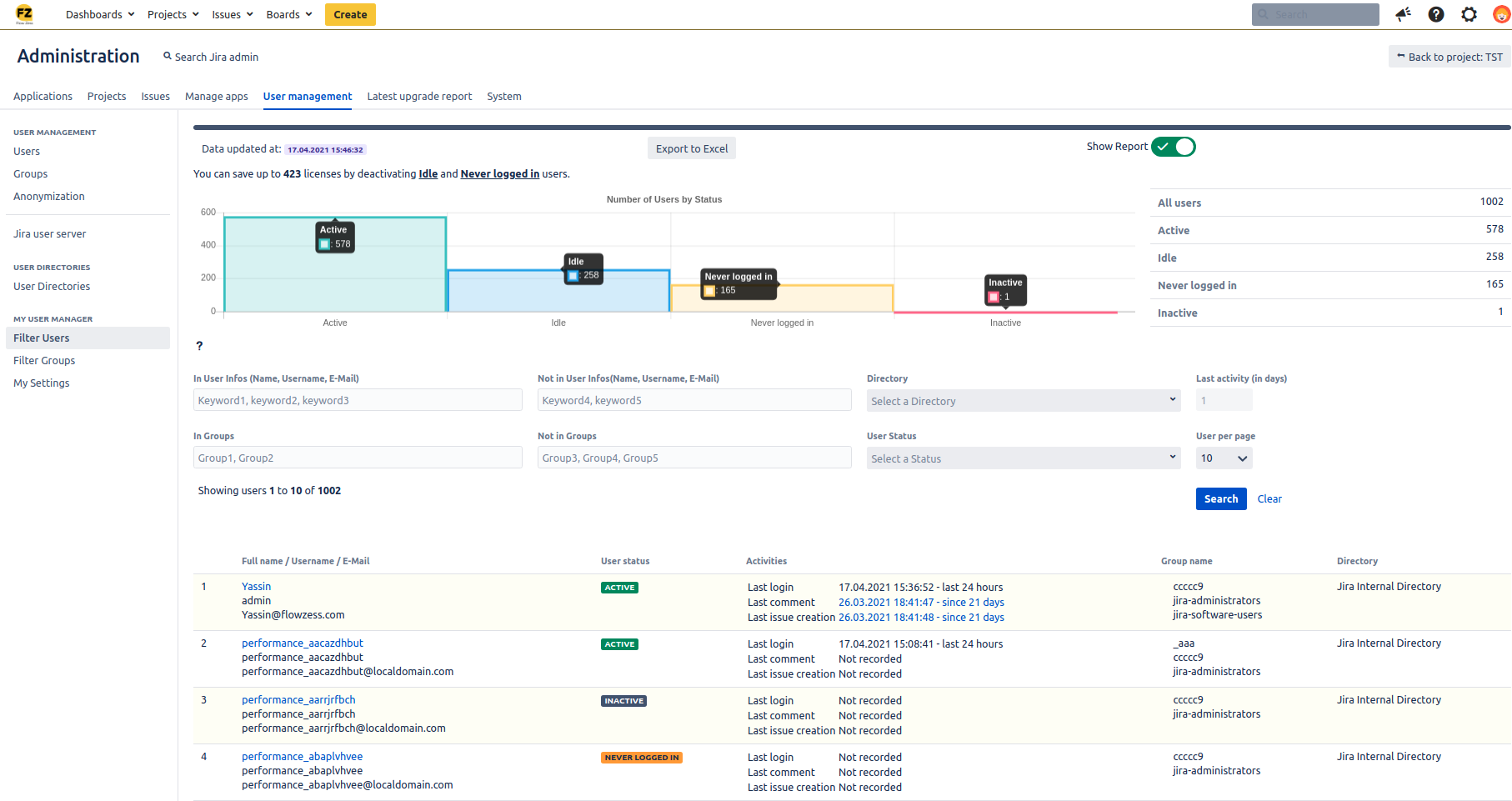Open the help question mark icon
The image size is (1512, 801).
tap(1436, 14)
